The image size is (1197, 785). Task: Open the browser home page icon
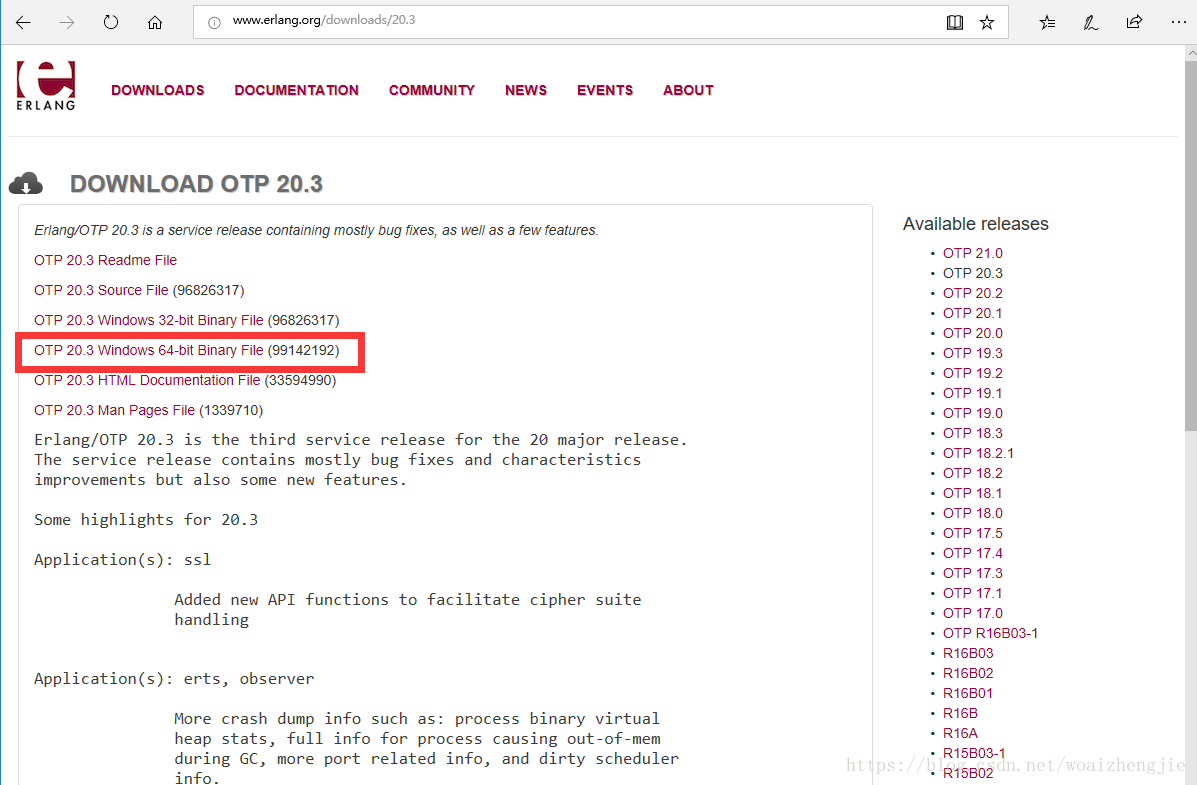155,22
